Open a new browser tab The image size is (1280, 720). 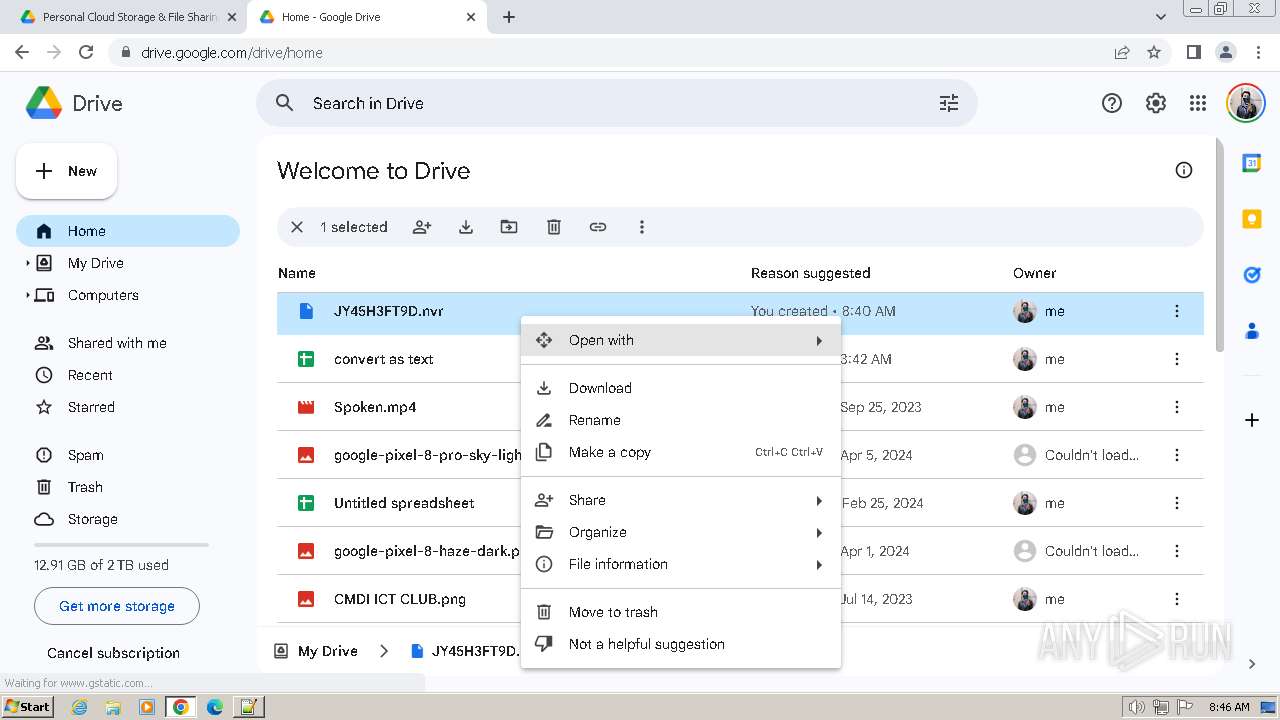click(509, 17)
